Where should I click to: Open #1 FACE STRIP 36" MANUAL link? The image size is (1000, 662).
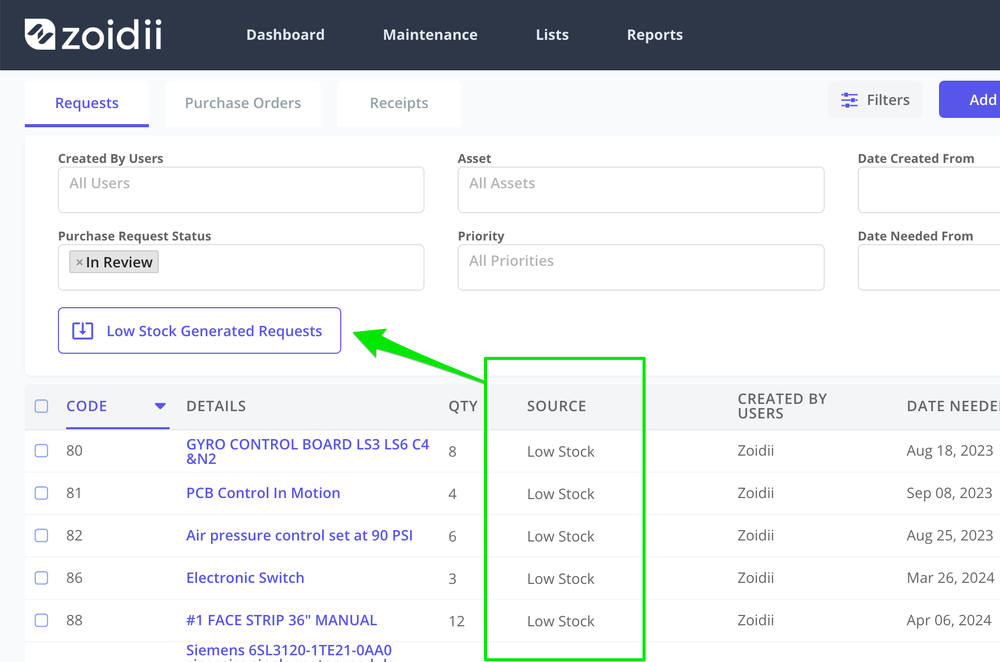pyautogui.click(x=281, y=621)
